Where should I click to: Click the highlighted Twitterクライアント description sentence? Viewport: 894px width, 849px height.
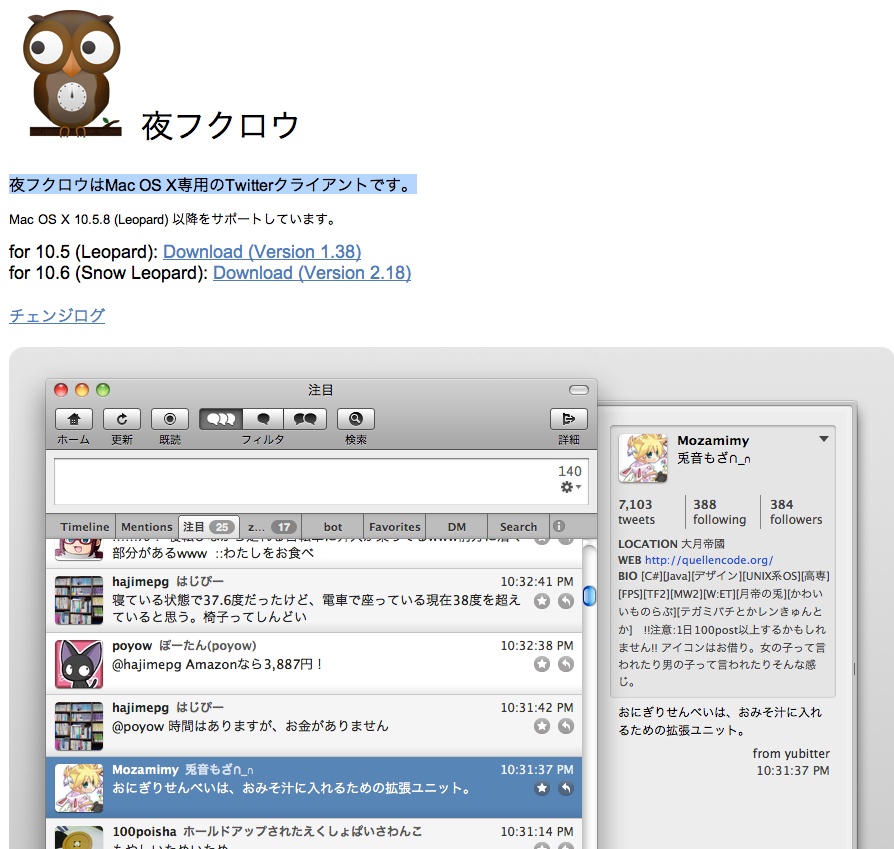[213, 185]
